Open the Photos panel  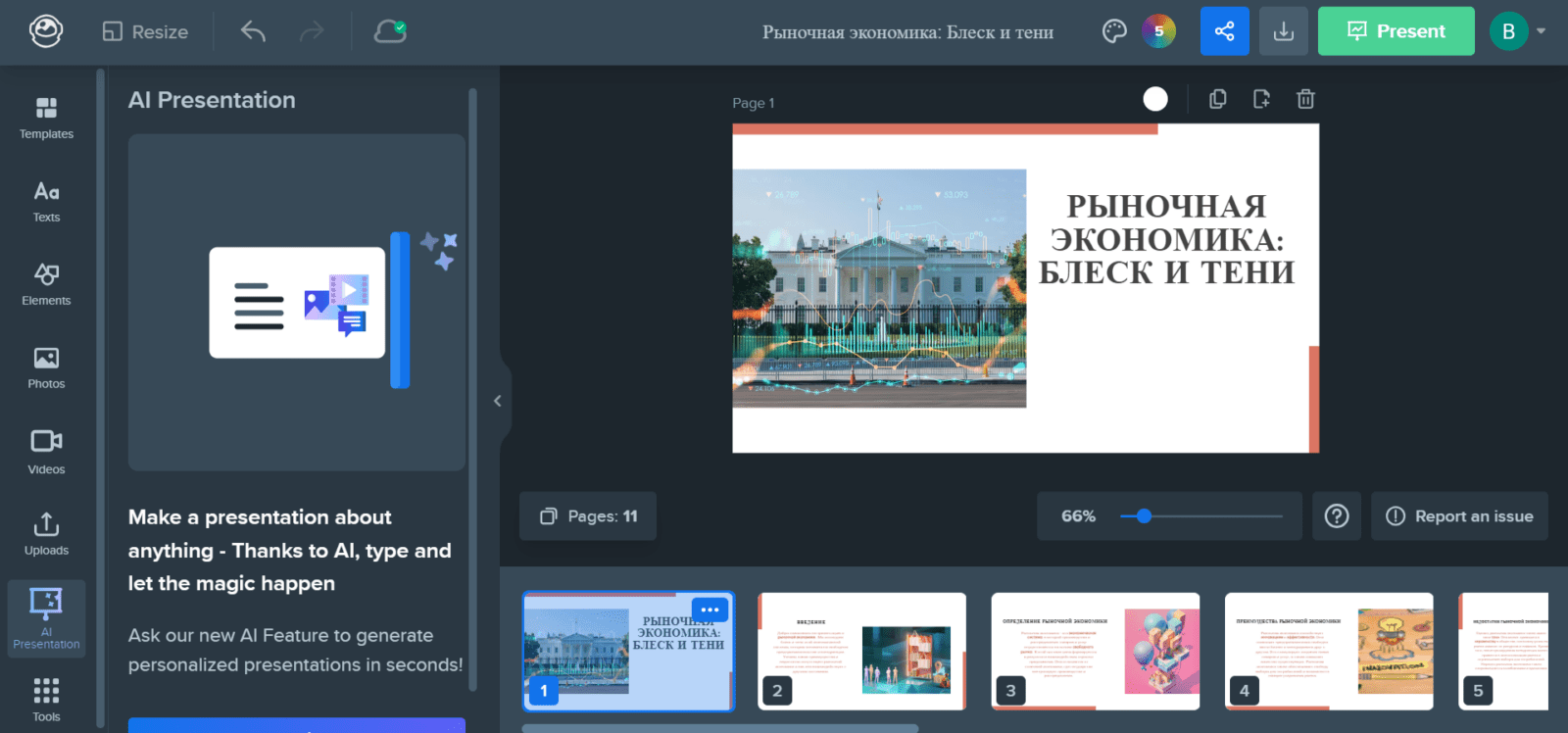coord(46,368)
